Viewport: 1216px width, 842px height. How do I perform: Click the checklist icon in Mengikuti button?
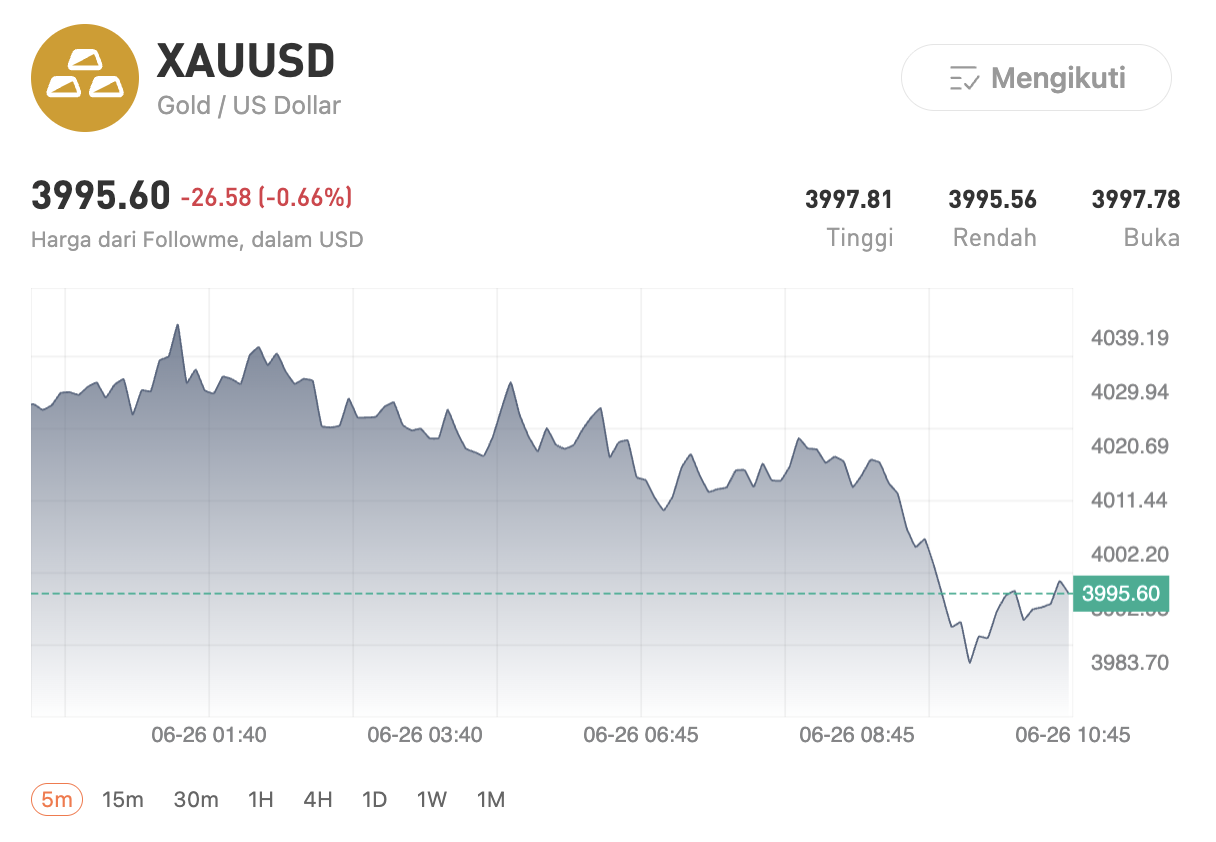pyautogui.click(x=964, y=78)
